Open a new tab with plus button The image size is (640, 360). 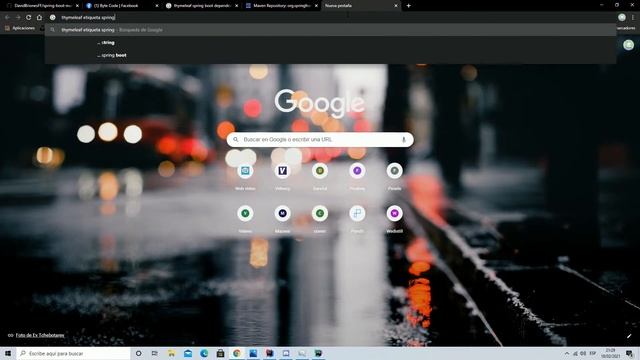click(x=409, y=6)
